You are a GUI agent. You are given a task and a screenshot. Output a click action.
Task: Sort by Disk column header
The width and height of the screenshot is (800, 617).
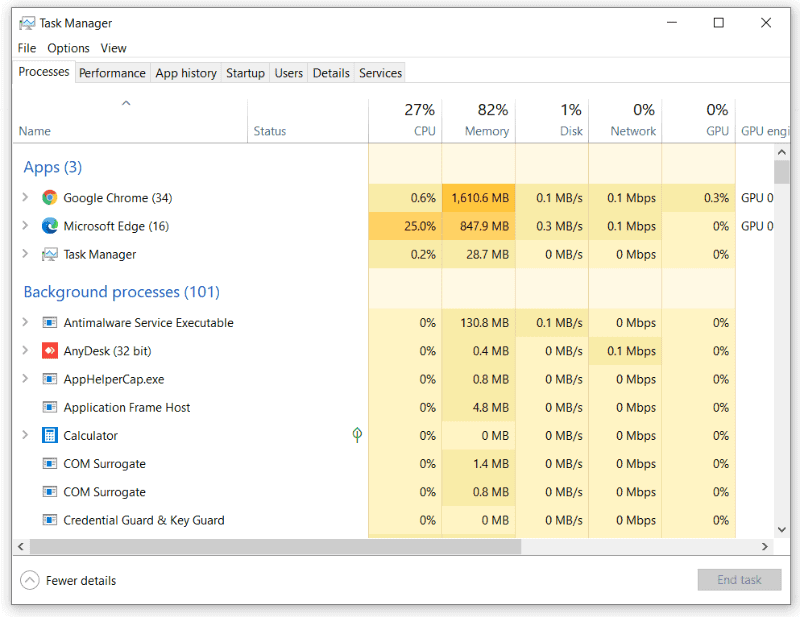point(552,120)
